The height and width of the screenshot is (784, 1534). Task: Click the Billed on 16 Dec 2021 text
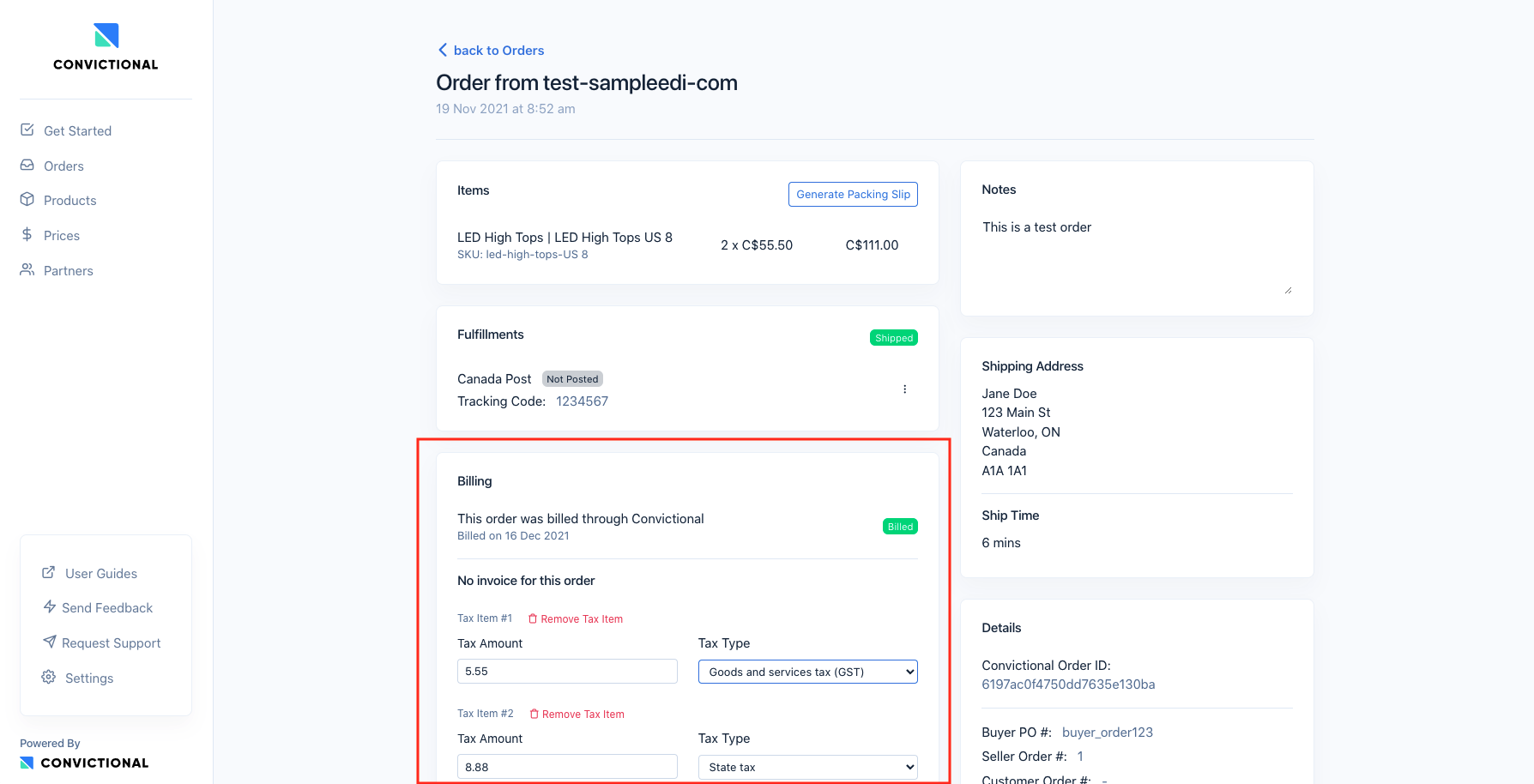[x=513, y=535]
